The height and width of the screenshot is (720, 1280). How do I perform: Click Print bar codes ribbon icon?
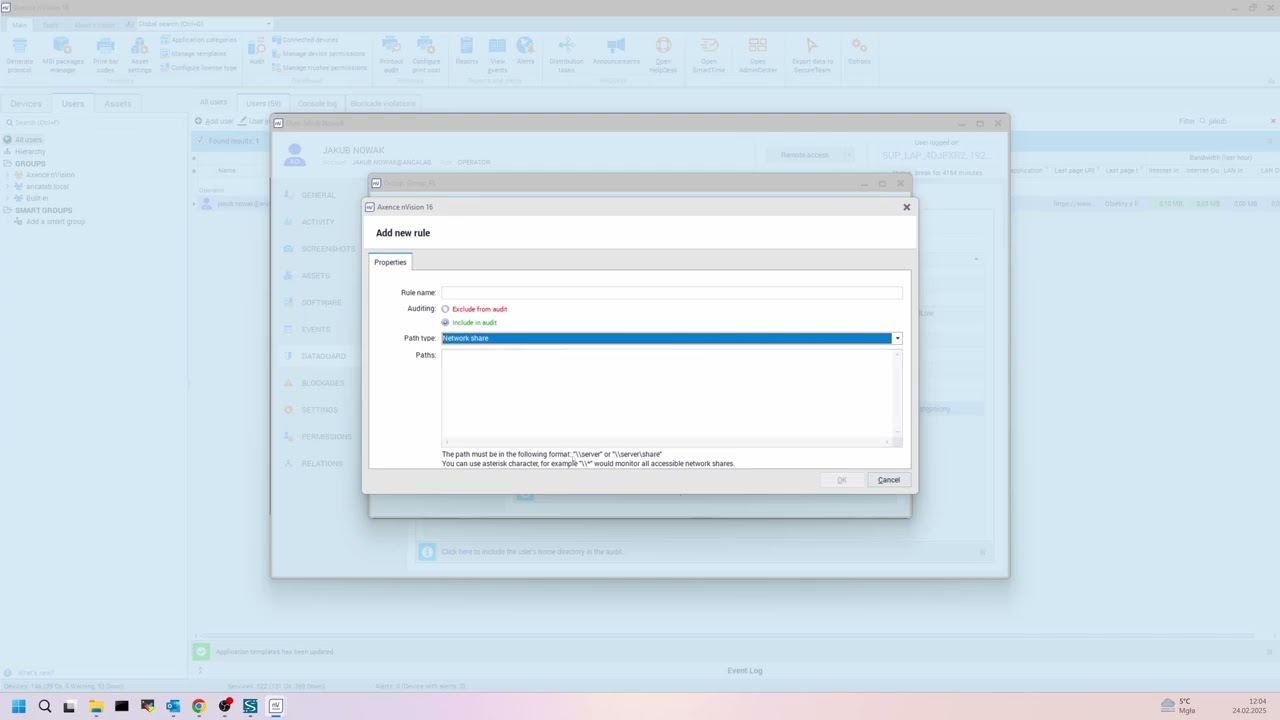pos(105,55)
